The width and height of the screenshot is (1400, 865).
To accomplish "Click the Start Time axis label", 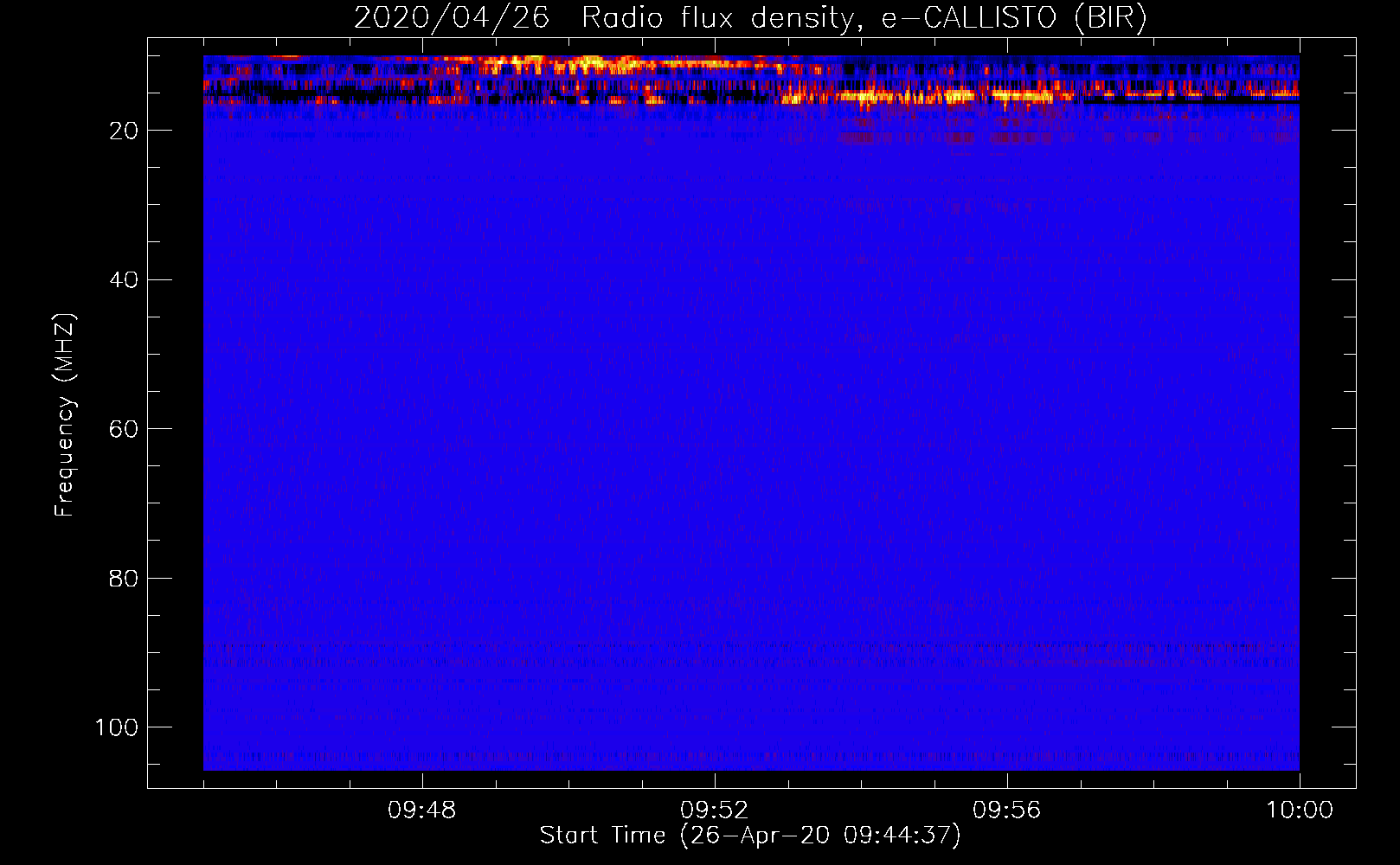I will coord(750,835).
